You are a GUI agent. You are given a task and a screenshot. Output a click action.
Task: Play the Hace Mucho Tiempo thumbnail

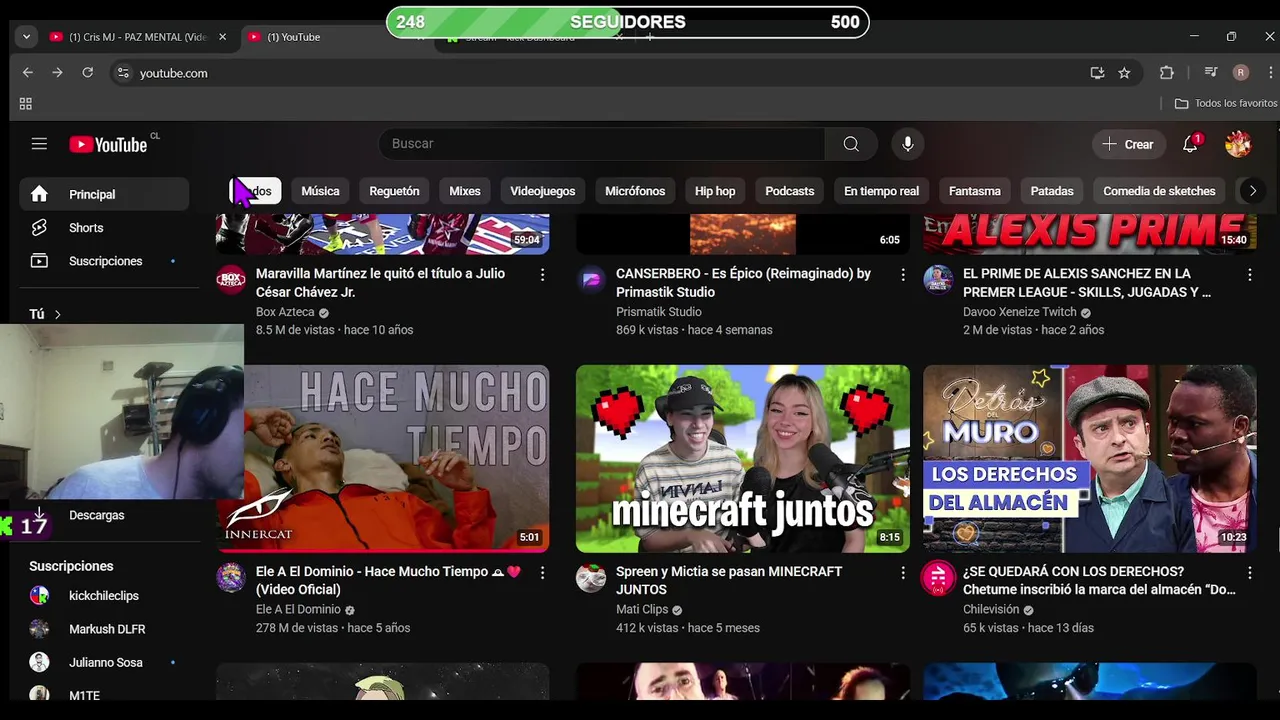(383, 458)
